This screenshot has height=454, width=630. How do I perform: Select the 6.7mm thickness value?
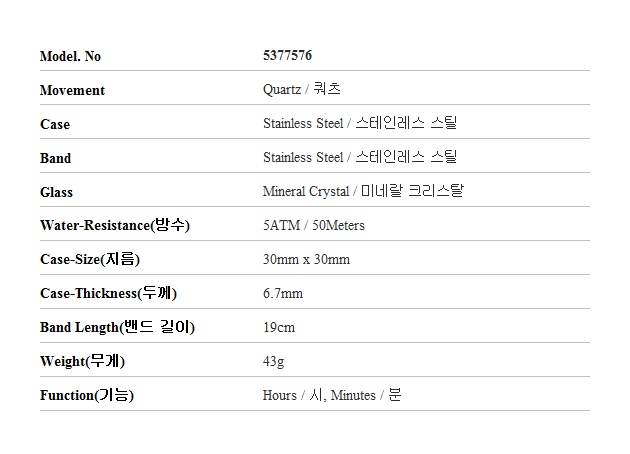pyautogui.click(x=283, y=294)
